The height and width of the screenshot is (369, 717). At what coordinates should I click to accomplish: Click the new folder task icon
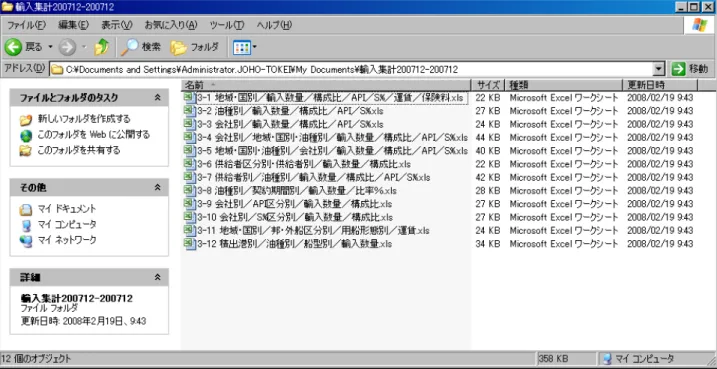[x=26, y=120]
